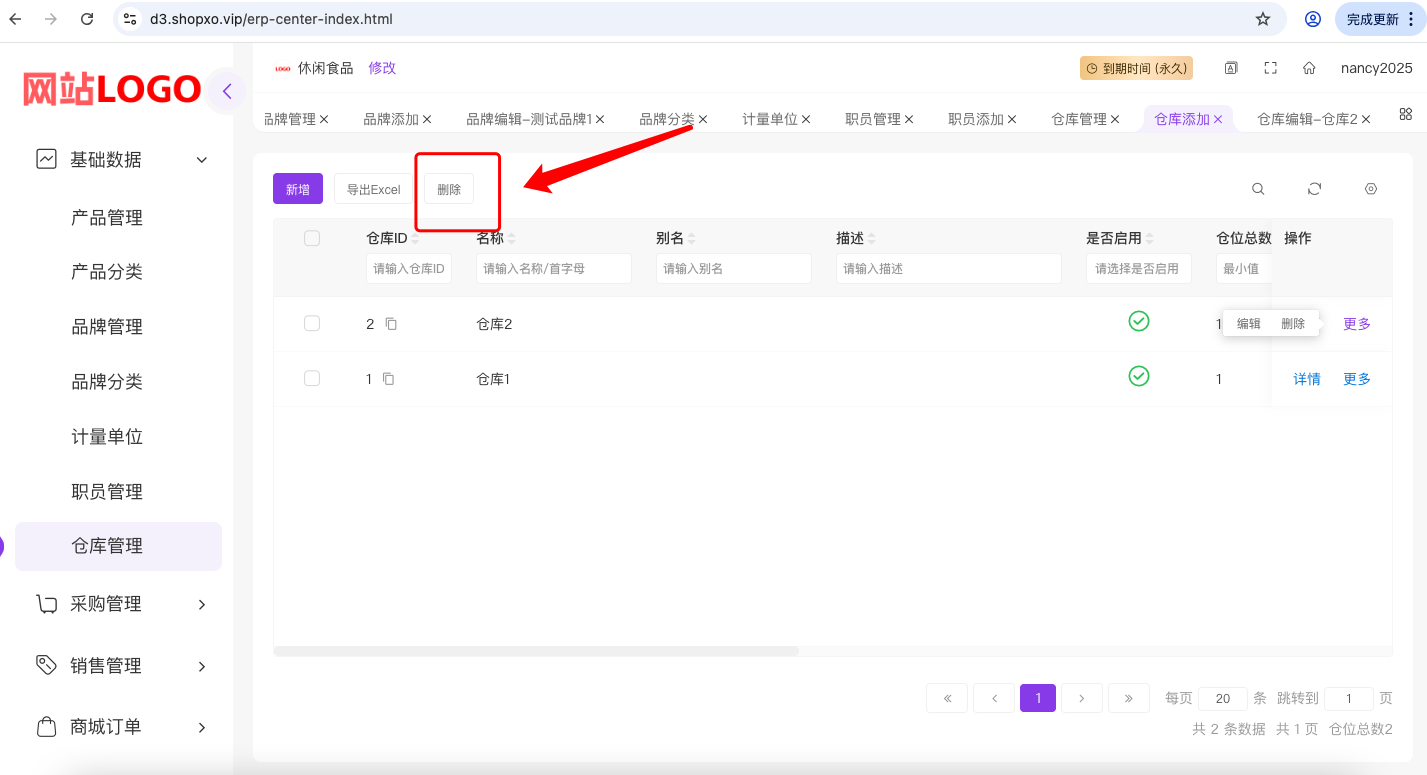Open 详情 for warehouse 仓库1

(1307, 379)
